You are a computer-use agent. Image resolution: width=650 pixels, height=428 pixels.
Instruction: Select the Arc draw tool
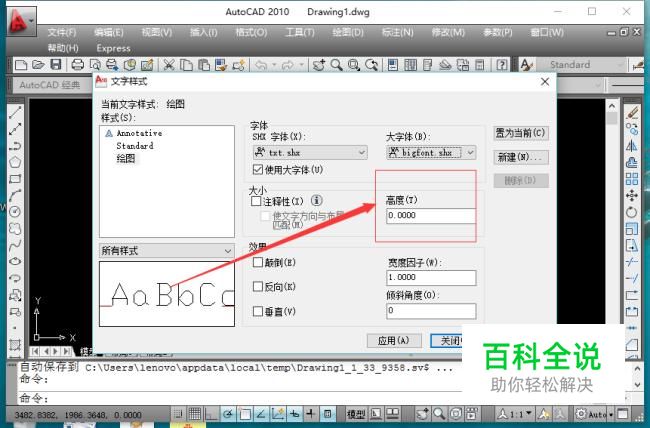pyautogui.click(x=15, y=195)
